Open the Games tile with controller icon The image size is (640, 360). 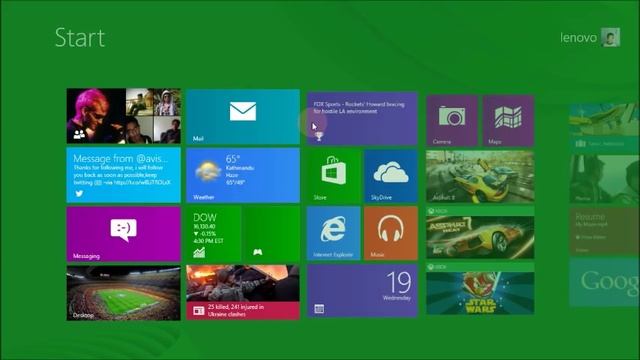click(272, 234)
